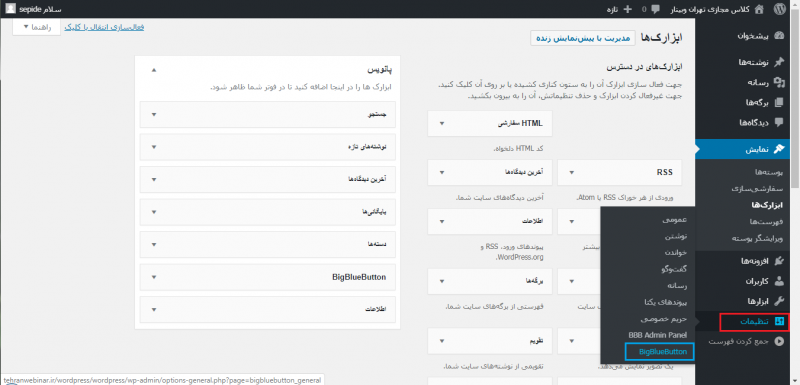Open ویرایشگر پوسته under نمایش menu

[758, 238]
